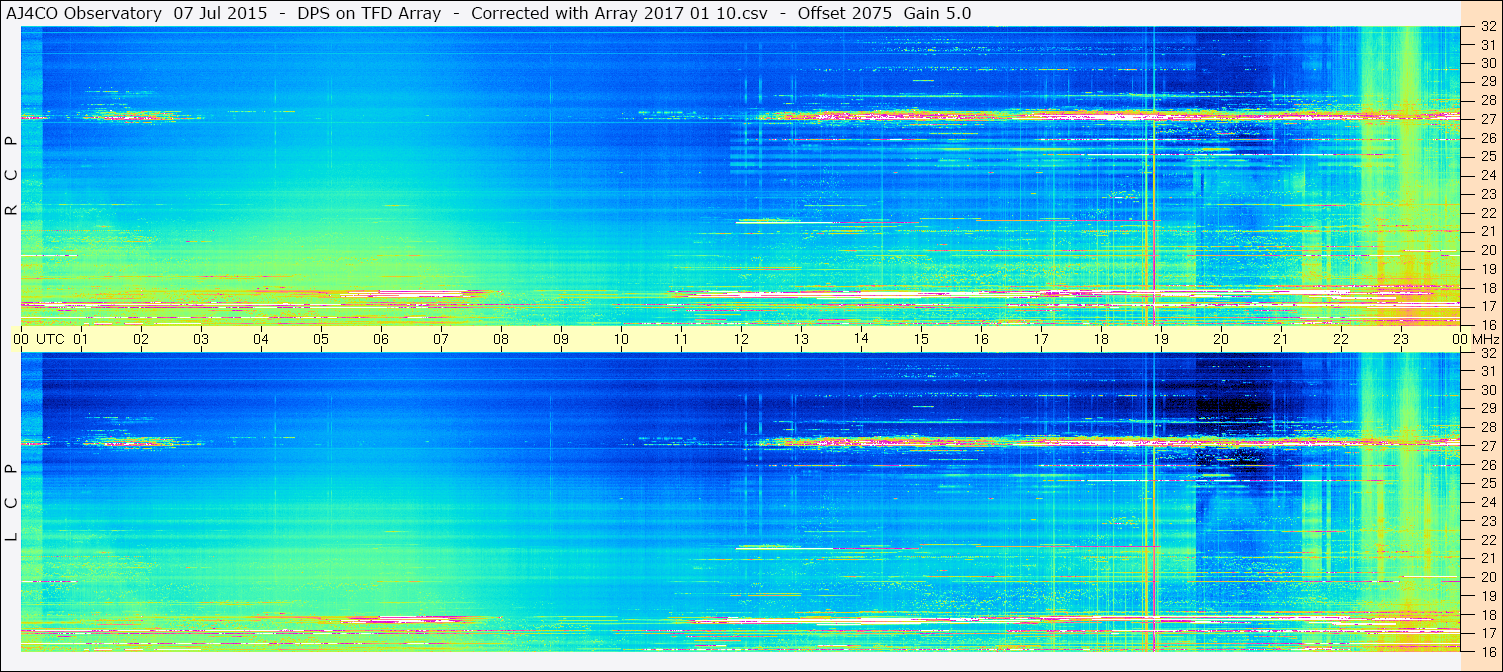Click the 22 MHz label on RCP scale
Image resolution: width=1503 pixels, height=672 pixels.
coord(1488,213)
